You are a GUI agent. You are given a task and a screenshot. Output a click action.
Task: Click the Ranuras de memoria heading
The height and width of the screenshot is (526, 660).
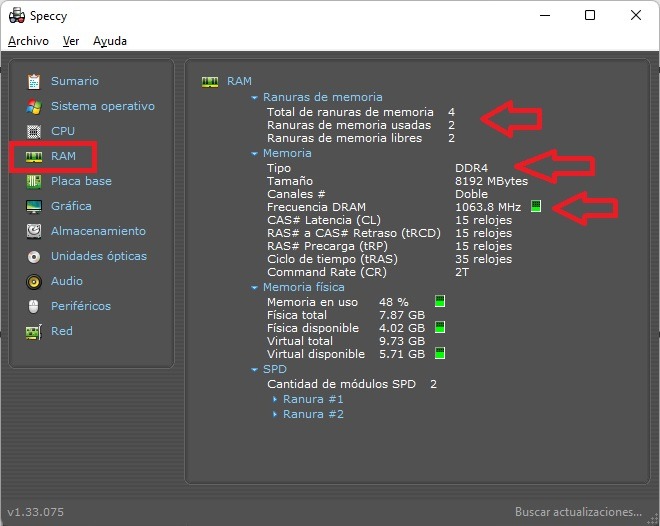323,97
